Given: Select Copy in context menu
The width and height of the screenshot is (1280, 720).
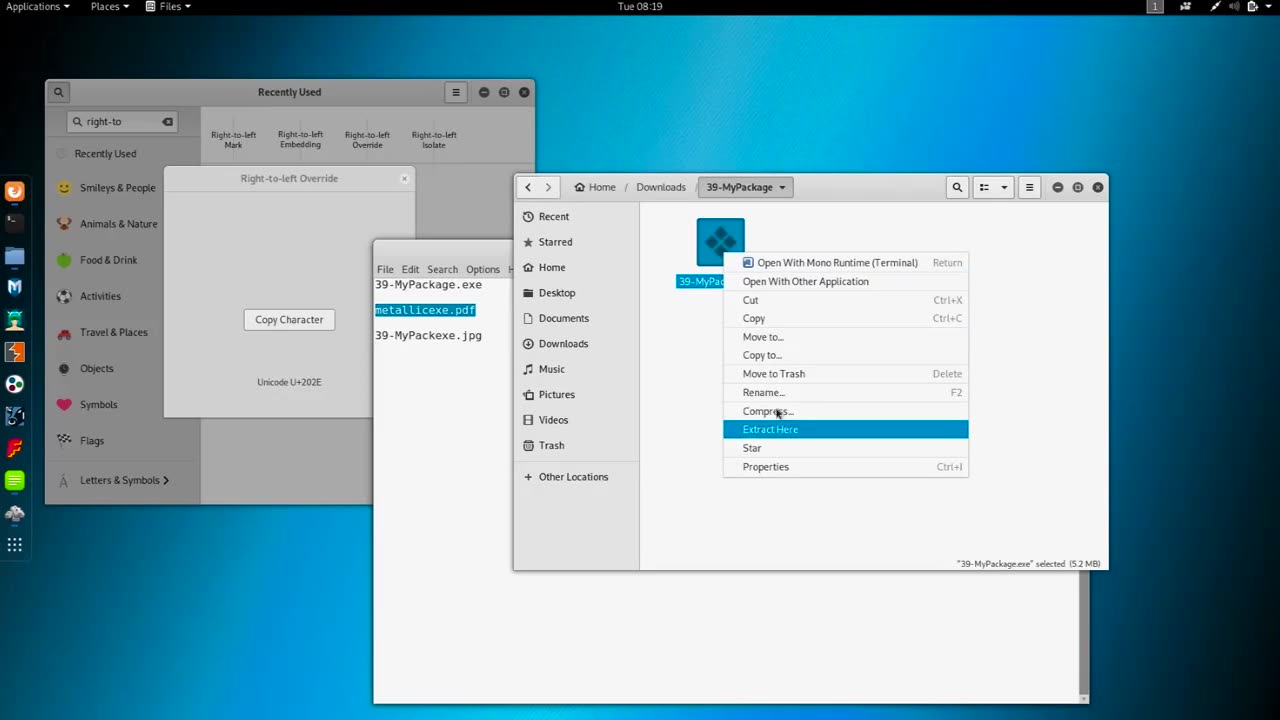Looking at the screenshot, I should 845,318.
